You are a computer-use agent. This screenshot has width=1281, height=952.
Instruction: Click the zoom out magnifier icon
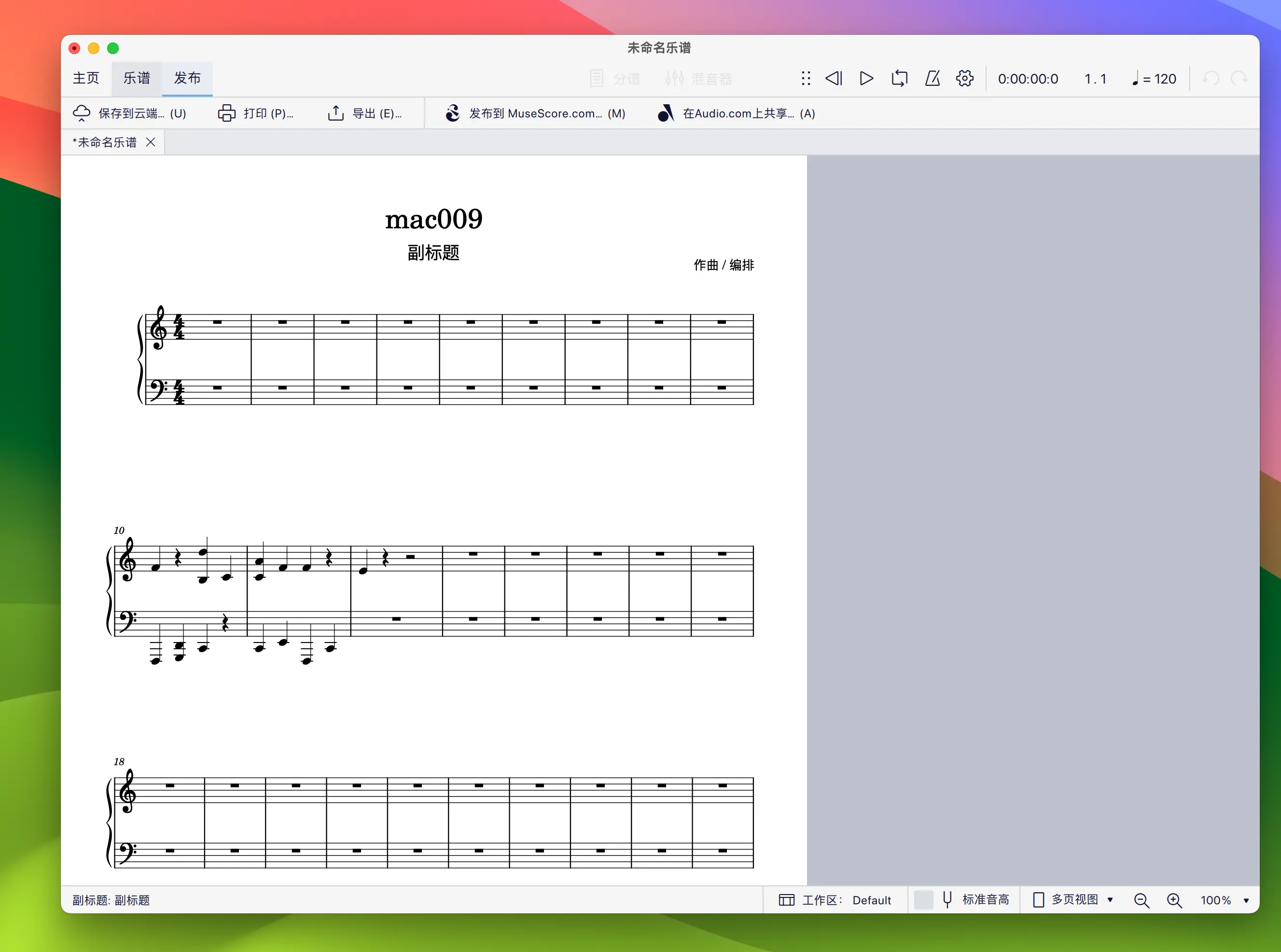click(1141, 900)
